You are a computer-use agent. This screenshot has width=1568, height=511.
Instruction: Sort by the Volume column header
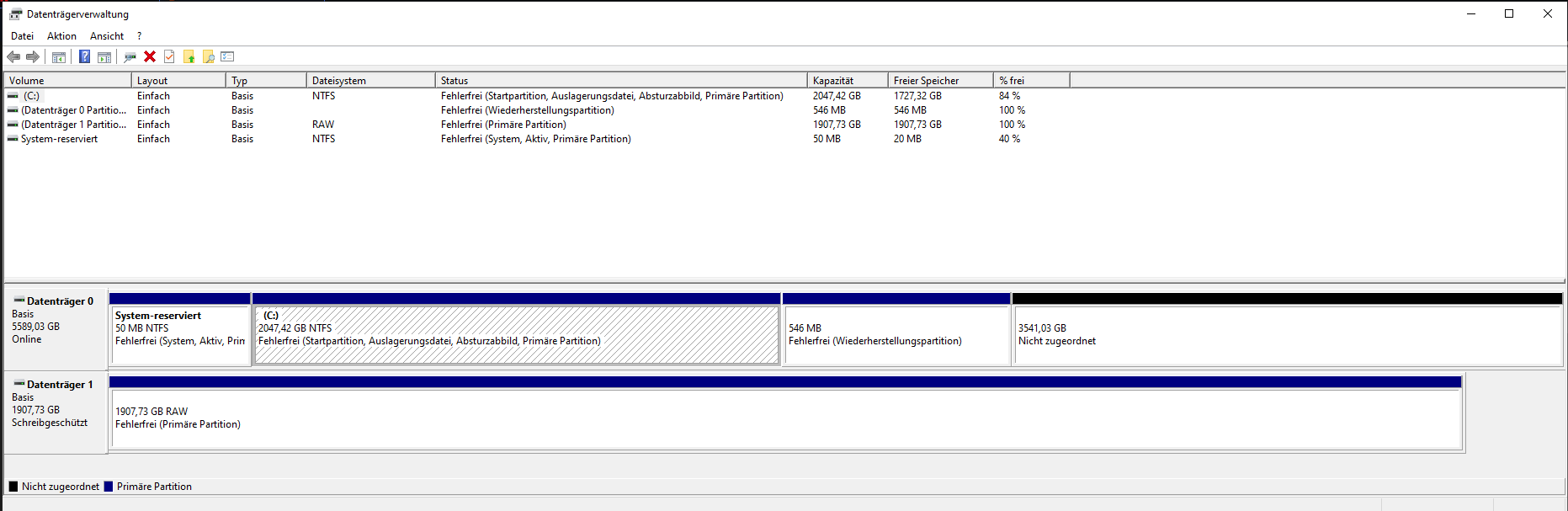pyautogui.click(x=68, y=81)
